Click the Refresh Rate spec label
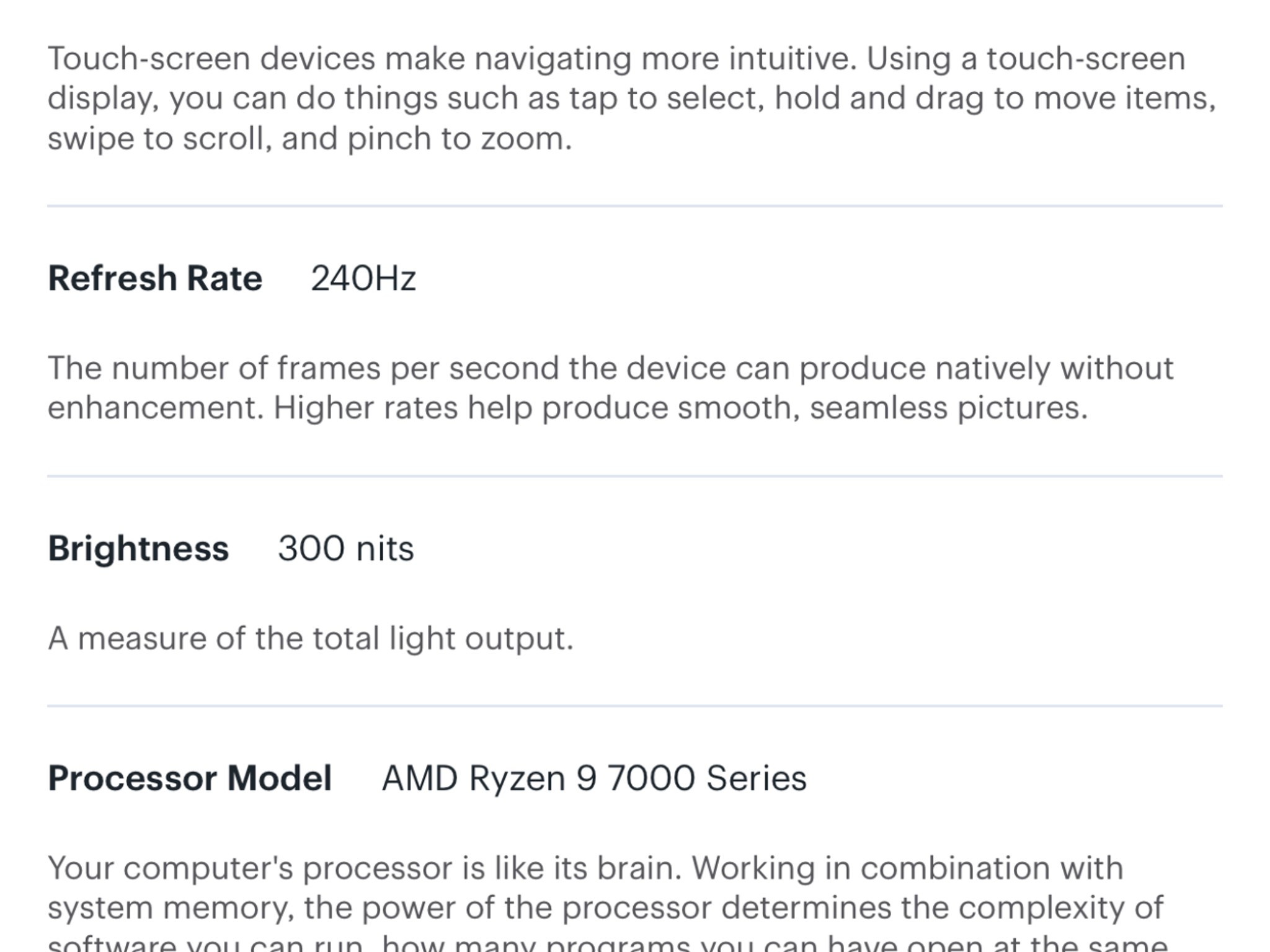Viewport: 1270px width, 952px height. point(155,278)
